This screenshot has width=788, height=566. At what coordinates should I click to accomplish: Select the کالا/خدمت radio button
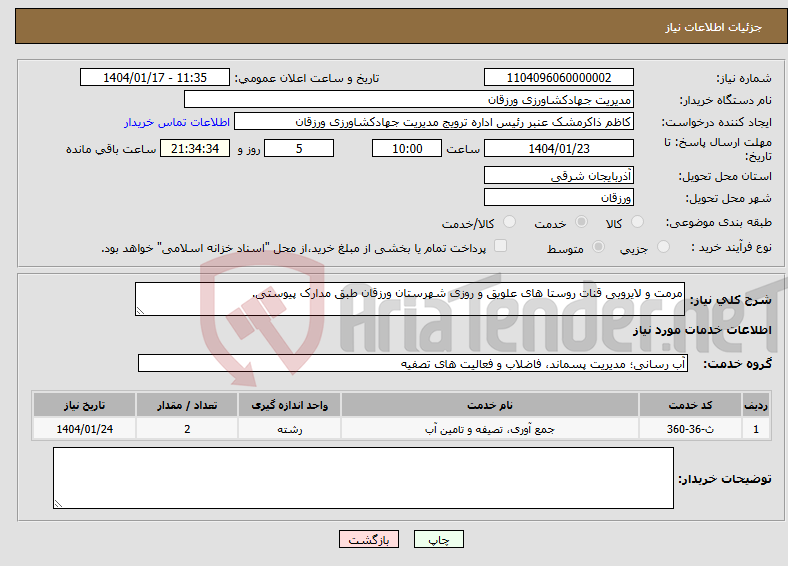pos(509,222)
